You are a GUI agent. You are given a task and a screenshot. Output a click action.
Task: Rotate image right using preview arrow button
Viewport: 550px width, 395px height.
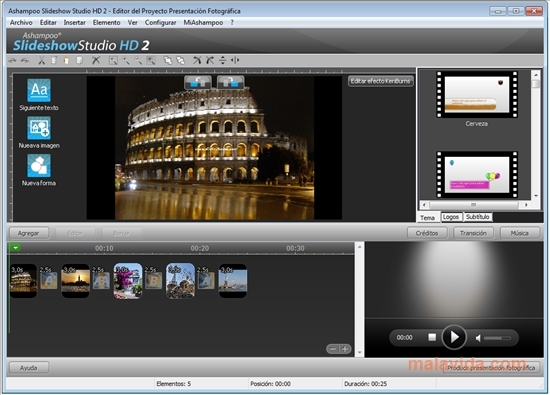click(x=230, y=82)
